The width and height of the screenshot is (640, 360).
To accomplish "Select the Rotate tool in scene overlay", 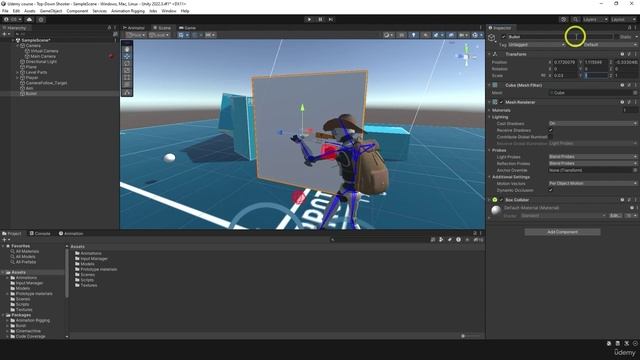I will click(127, 63).
